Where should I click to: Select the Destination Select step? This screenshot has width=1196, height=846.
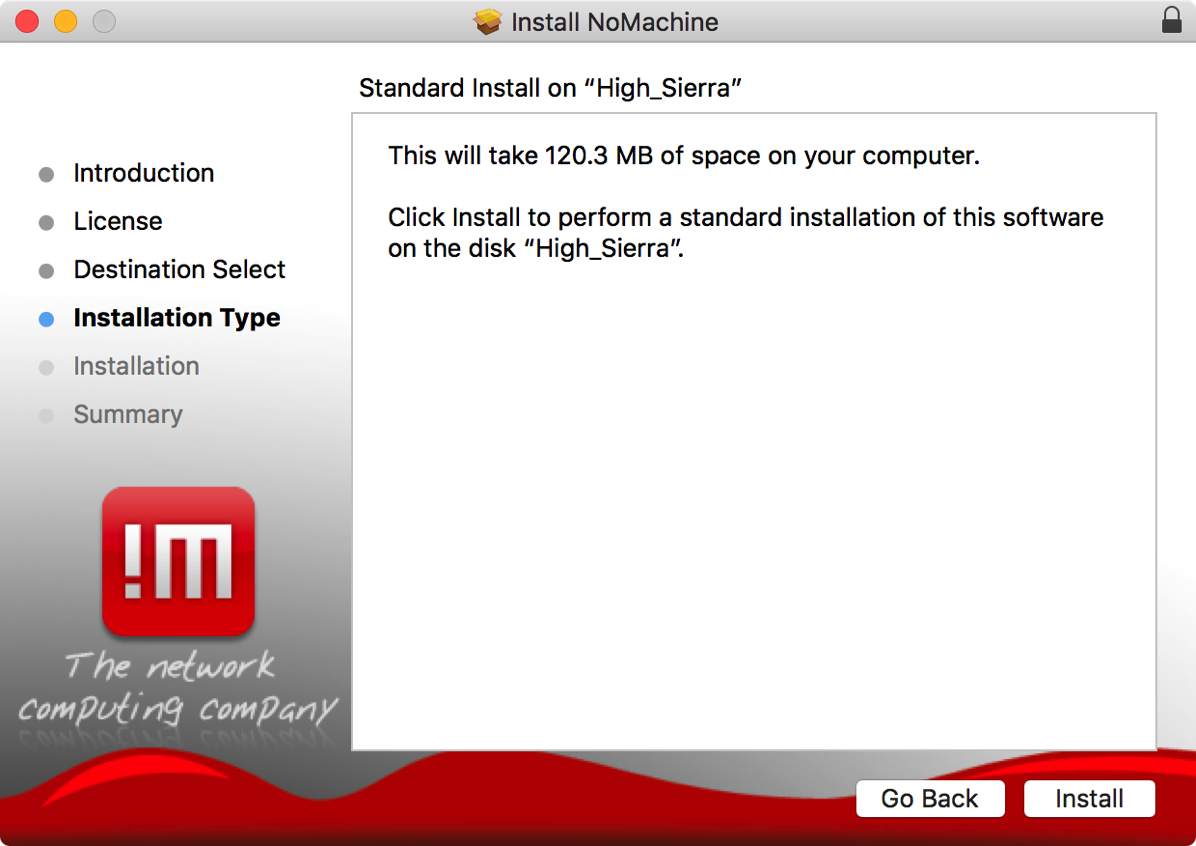[179, 269]
